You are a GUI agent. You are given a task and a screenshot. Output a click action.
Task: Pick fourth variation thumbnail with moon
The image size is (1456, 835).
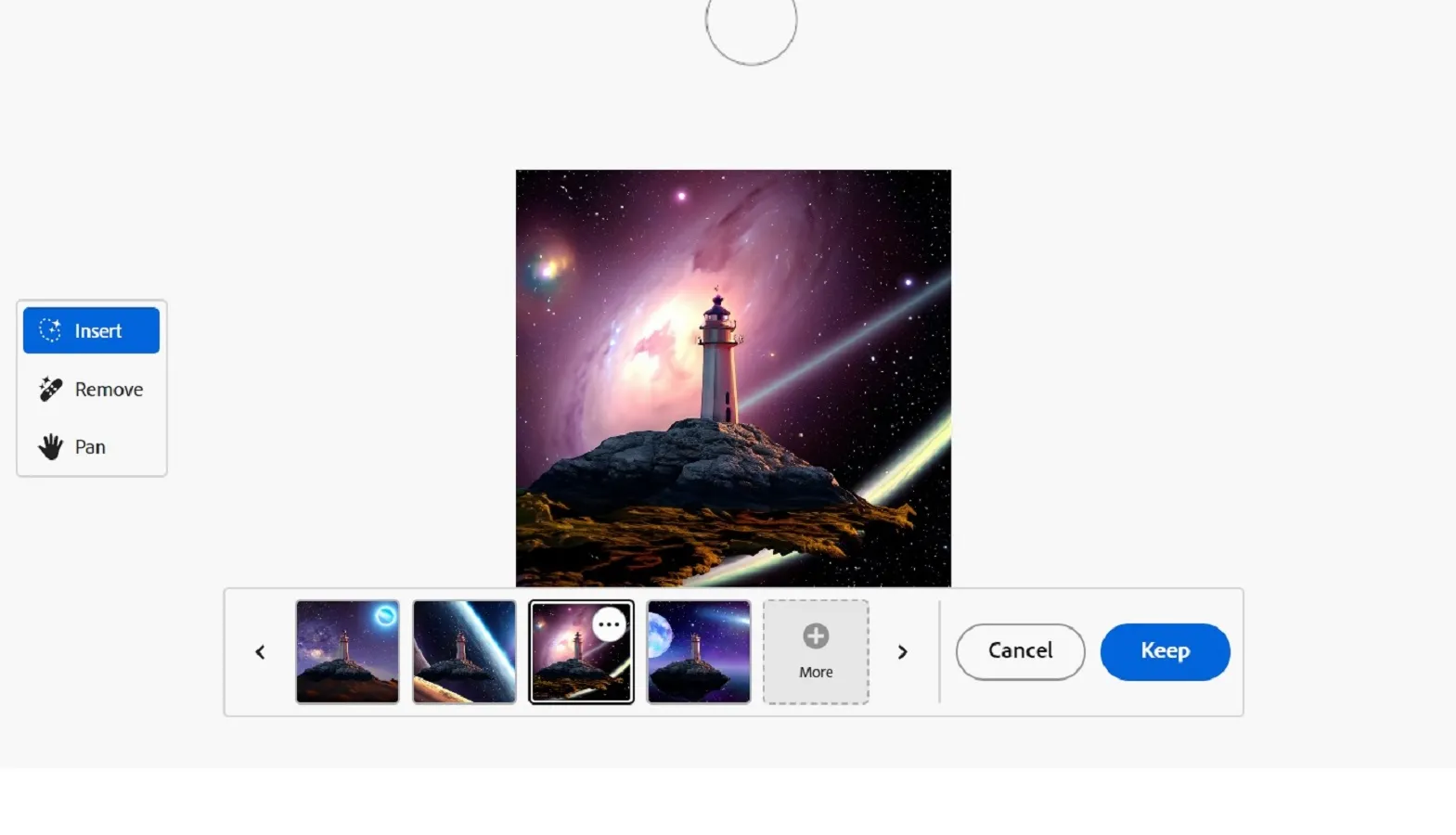click(x=698, y=651)
